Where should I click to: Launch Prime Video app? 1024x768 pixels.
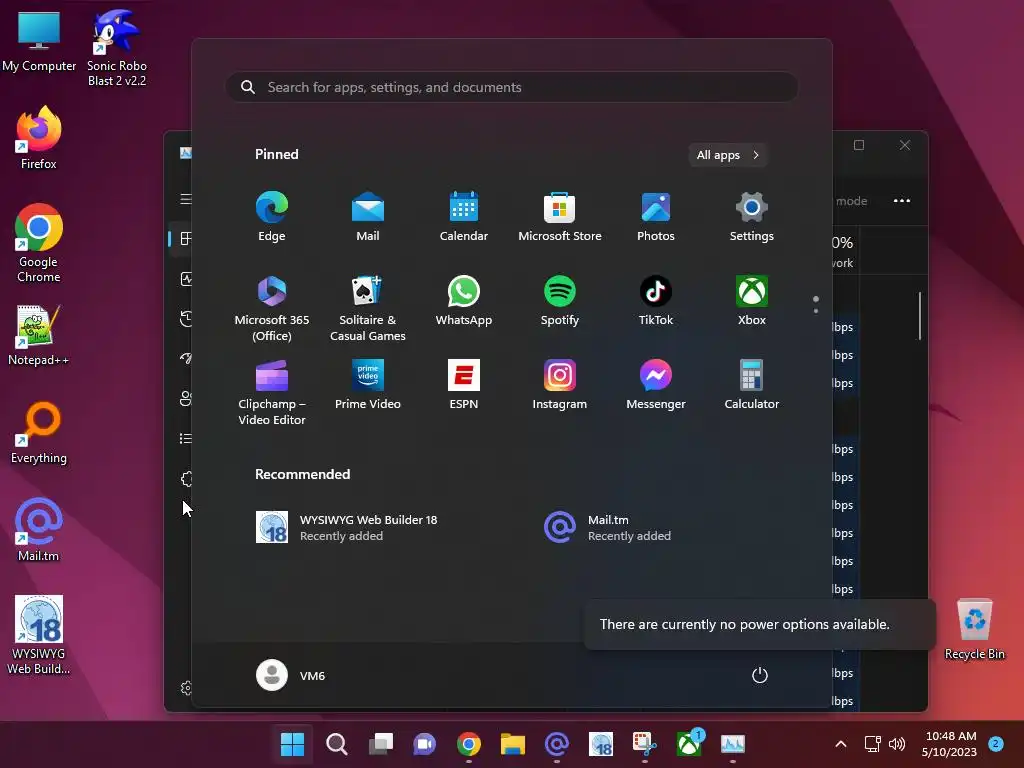(368, 385)
